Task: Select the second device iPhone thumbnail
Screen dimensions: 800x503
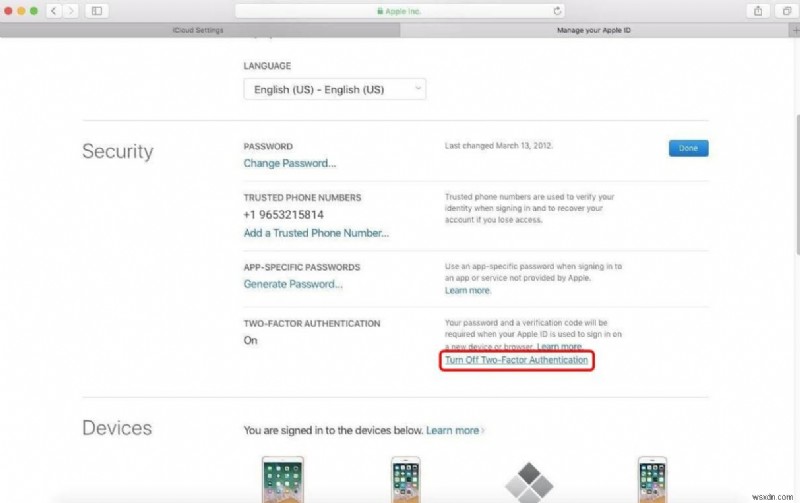Action: coord(406,480)
